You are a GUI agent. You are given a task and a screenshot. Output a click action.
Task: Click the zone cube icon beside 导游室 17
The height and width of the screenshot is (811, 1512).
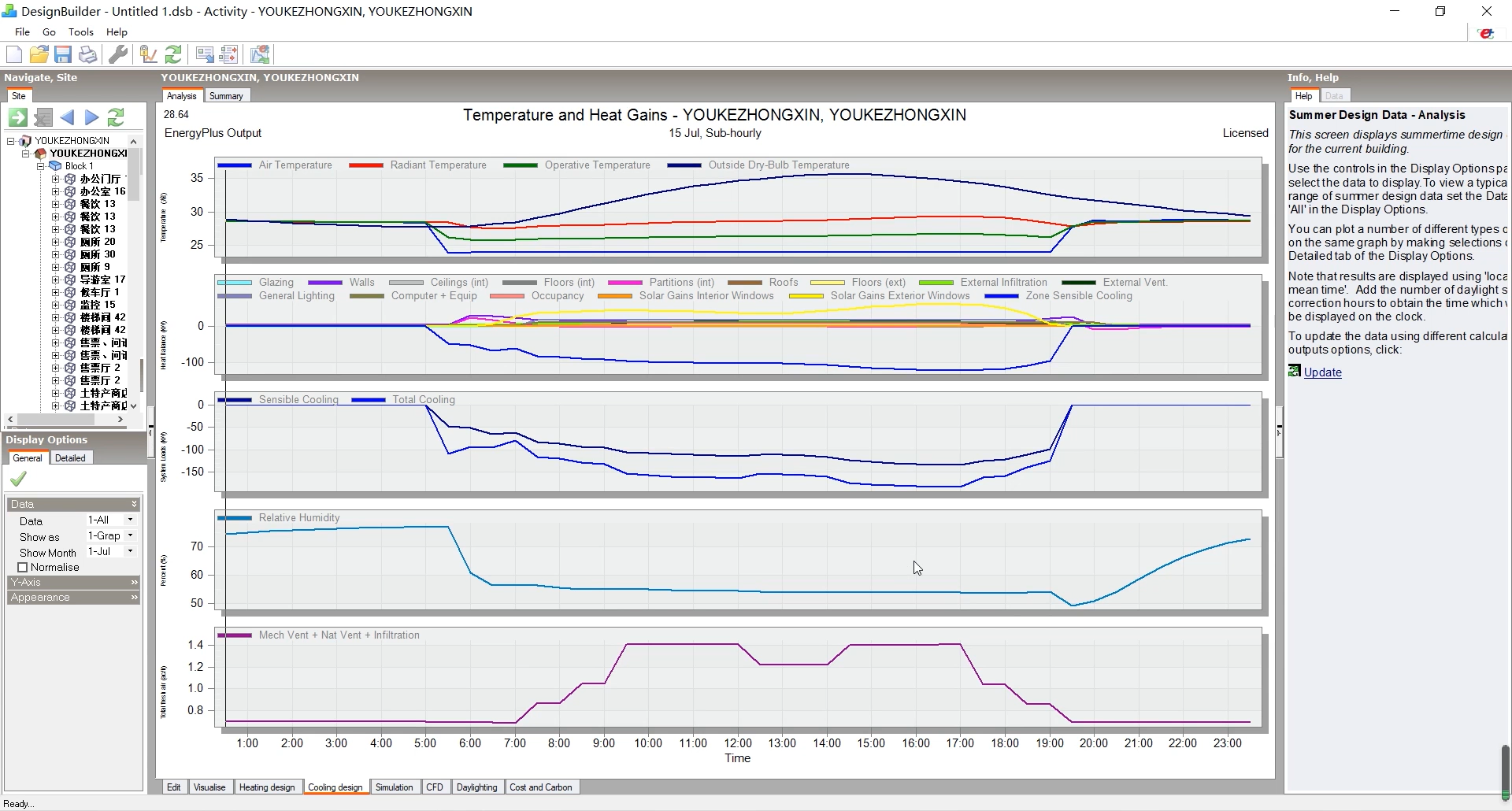[x=70, y=280]
